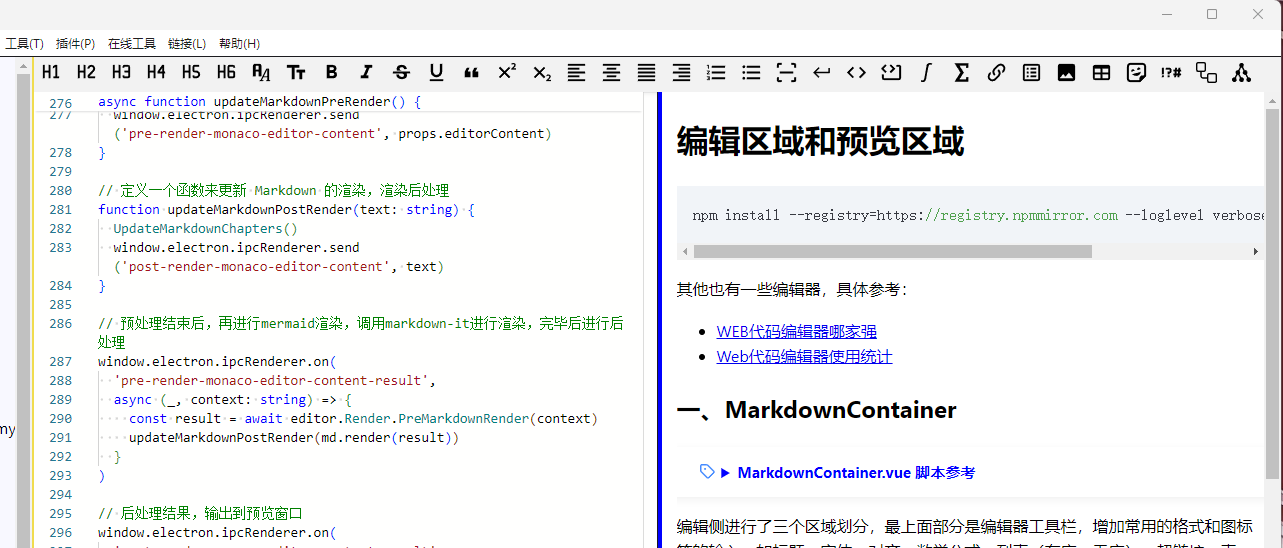
Task: Insert an image from the toolbar
Action: point(1066,72)
